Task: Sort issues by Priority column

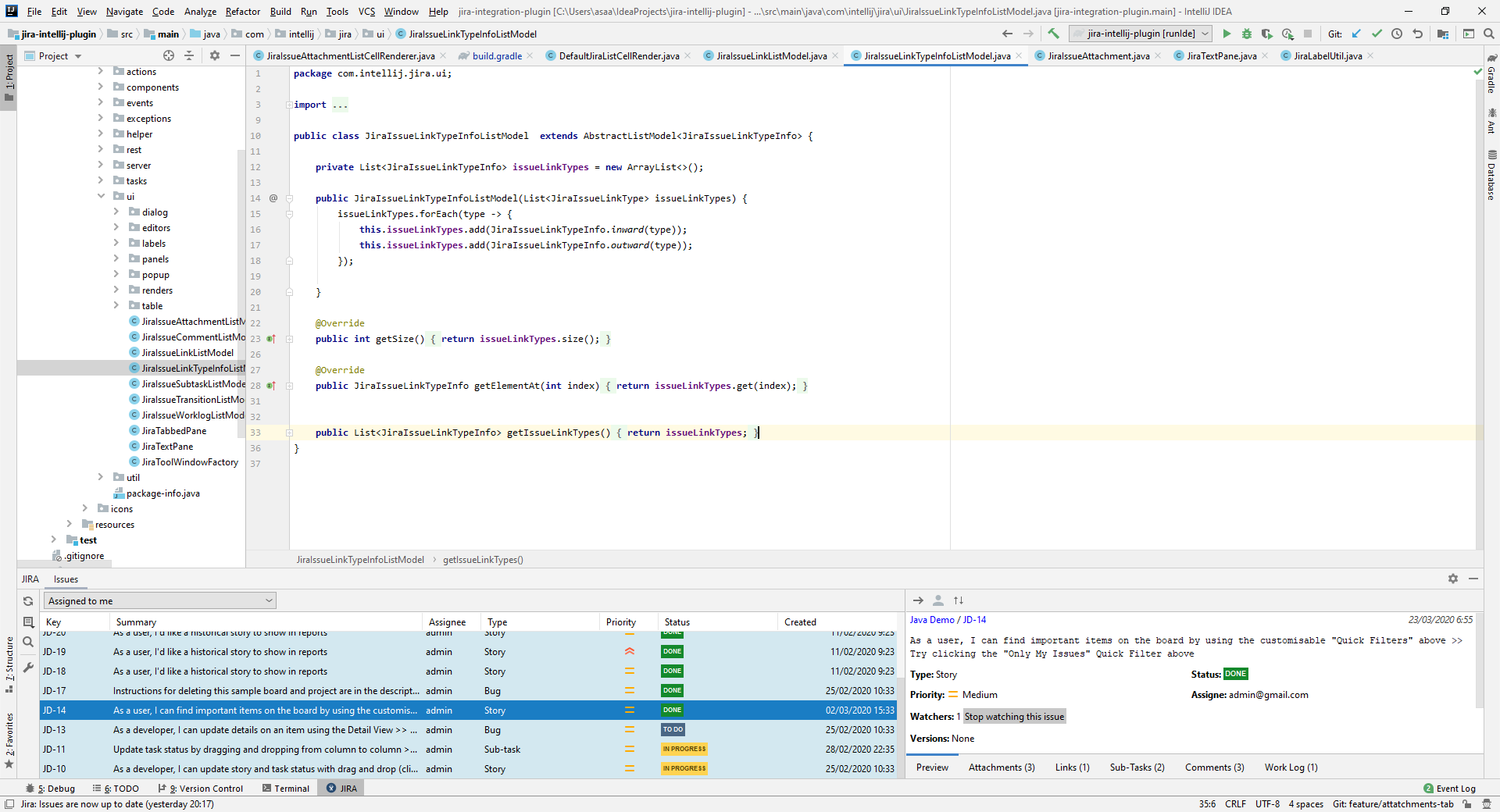Action: pos(621,622)
